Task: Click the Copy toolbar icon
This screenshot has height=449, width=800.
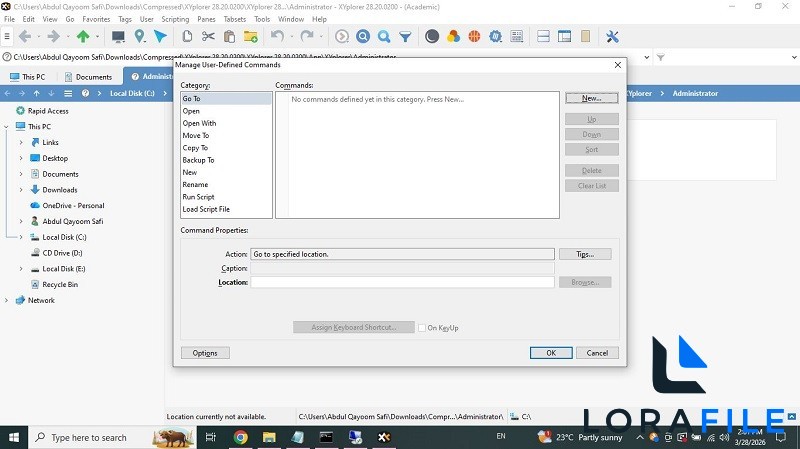Action: point(187,36)
